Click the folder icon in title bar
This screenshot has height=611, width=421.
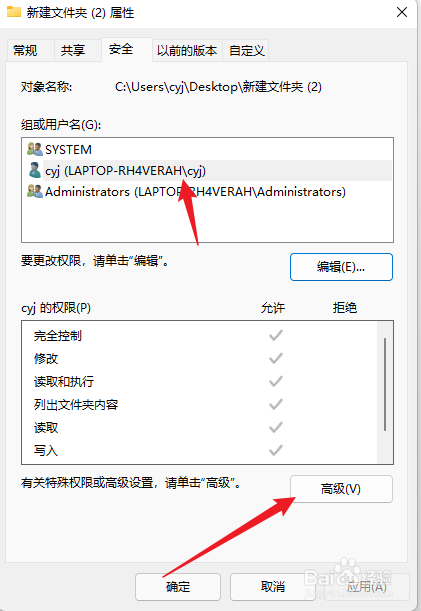pyautogui.click(x=14, y=12)
